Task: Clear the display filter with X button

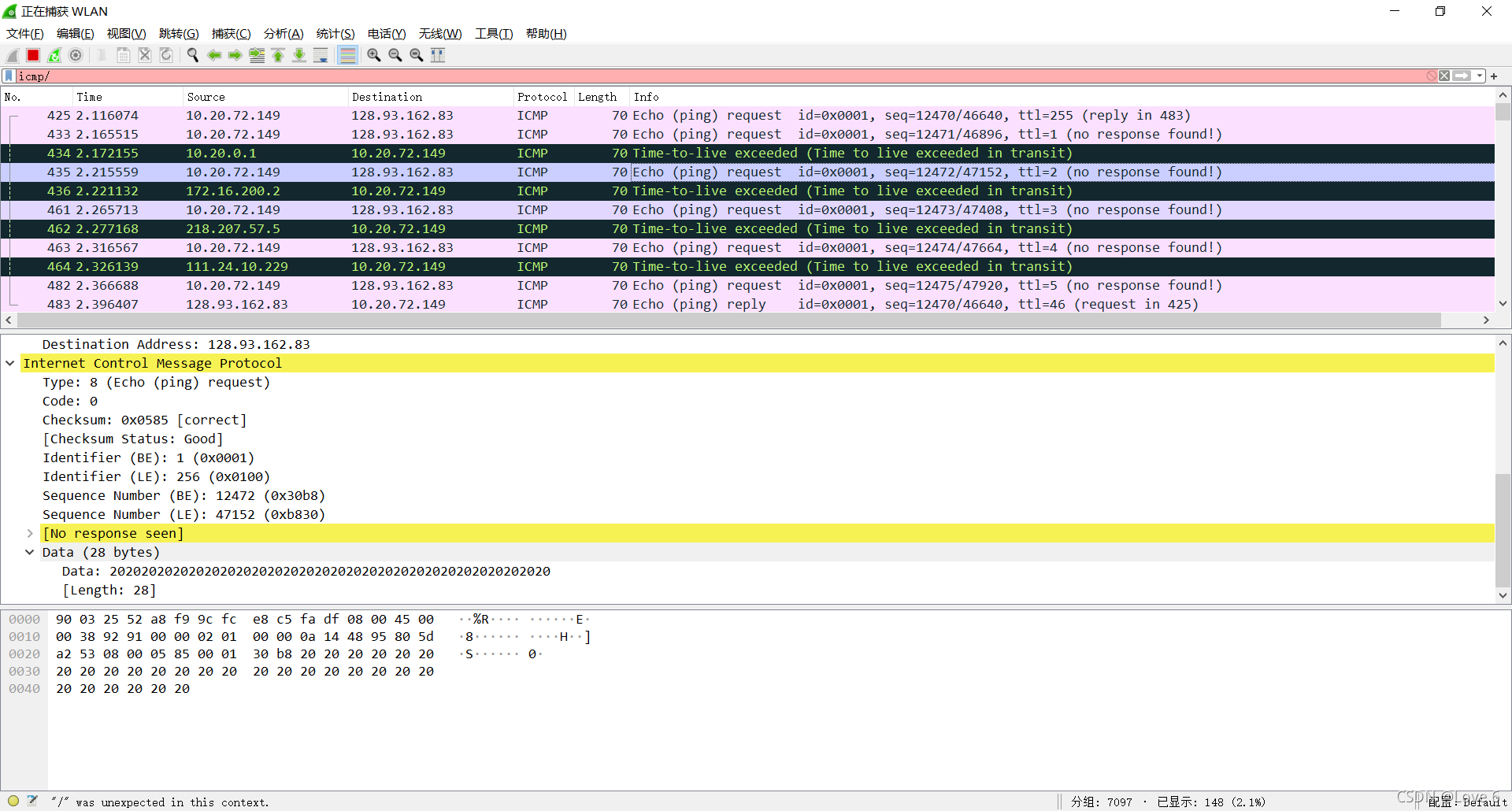Action: pyautogui.click(x=1444, y=76)
